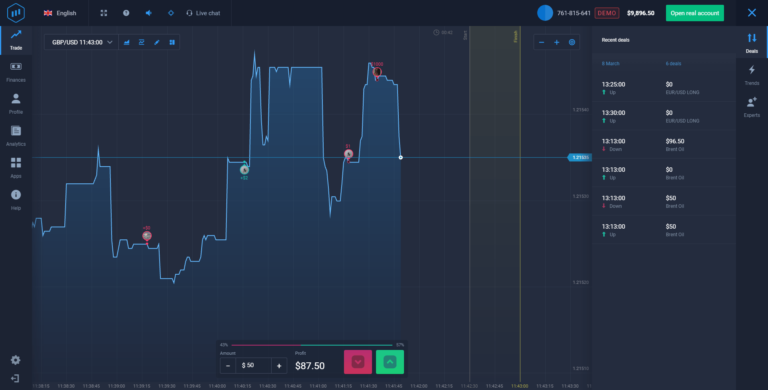Zoom in chart with plus button
This screenshot has height=390, width=768.
coord(556,42)
